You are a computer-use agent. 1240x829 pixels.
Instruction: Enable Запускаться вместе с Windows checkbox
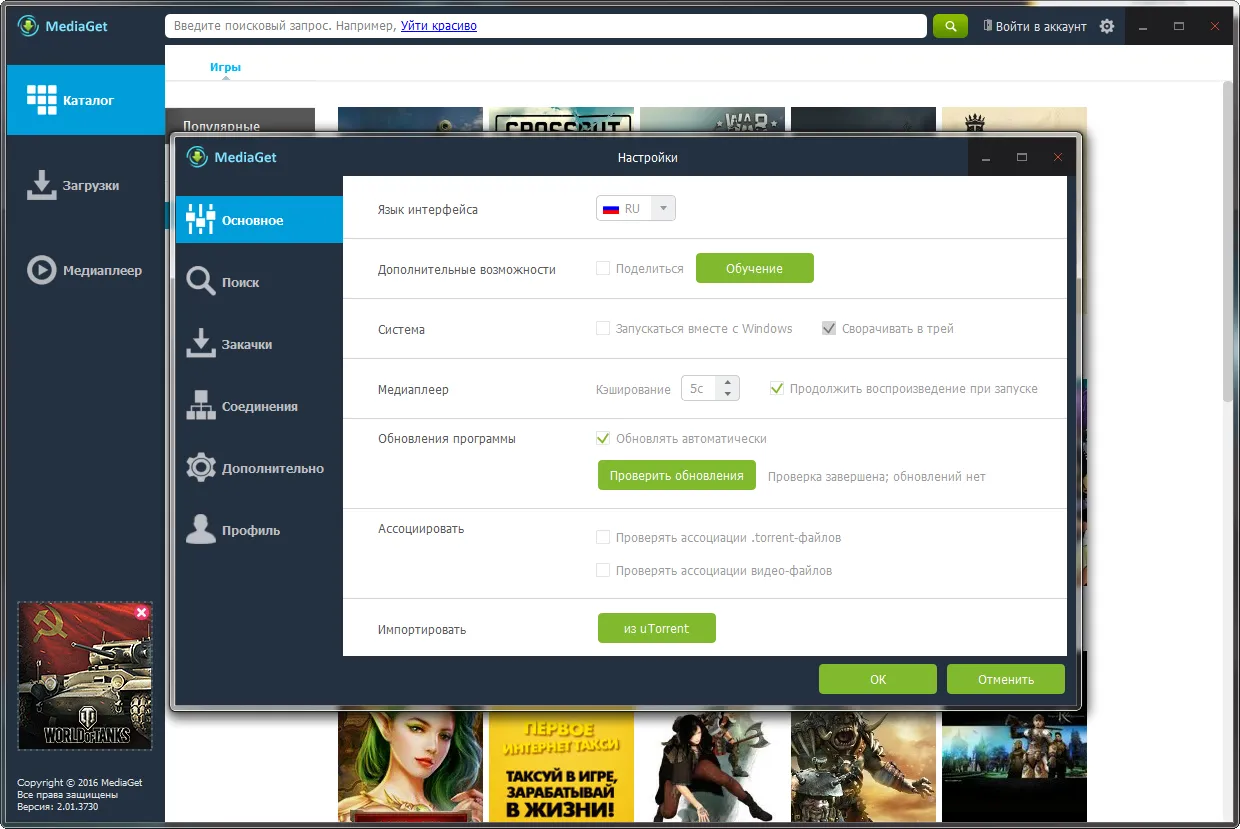(x=603, y=328)
